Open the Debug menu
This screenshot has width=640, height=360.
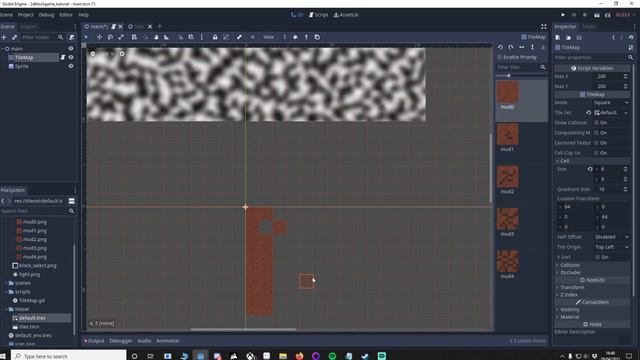pos(46,15)
